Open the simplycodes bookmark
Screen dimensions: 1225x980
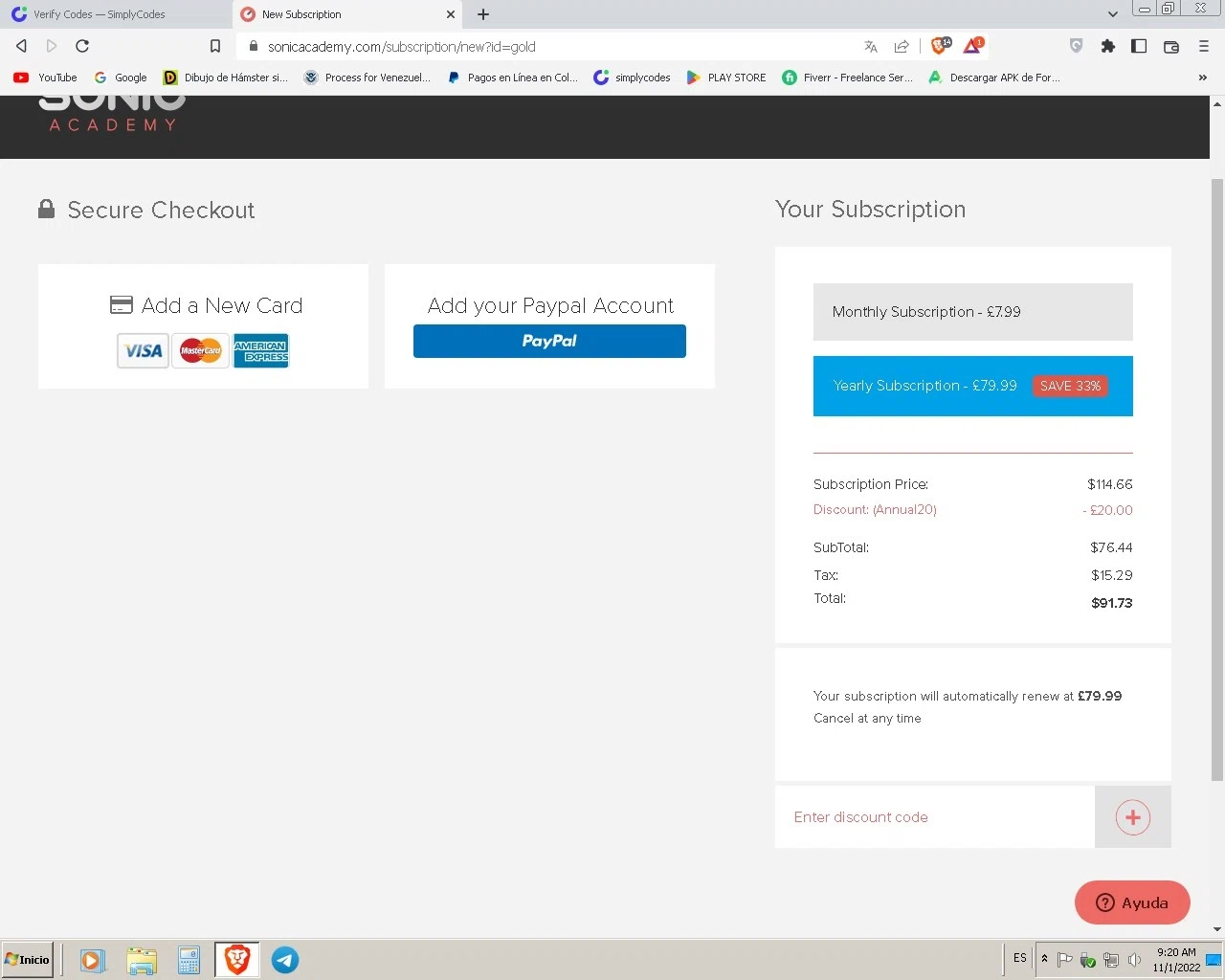coord(632,78)
